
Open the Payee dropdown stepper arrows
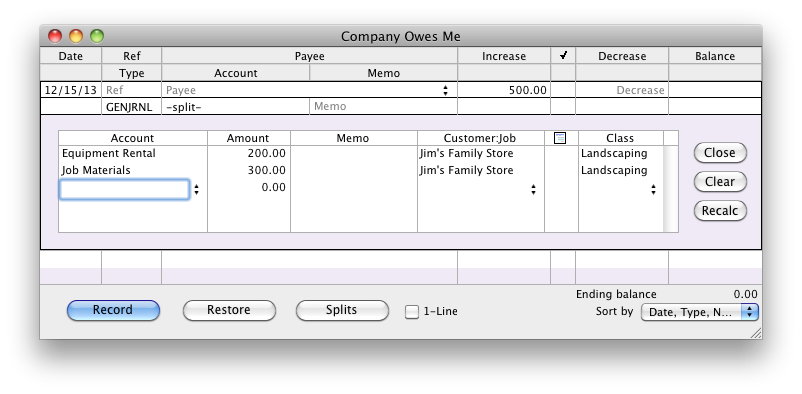tap(445, 90)
